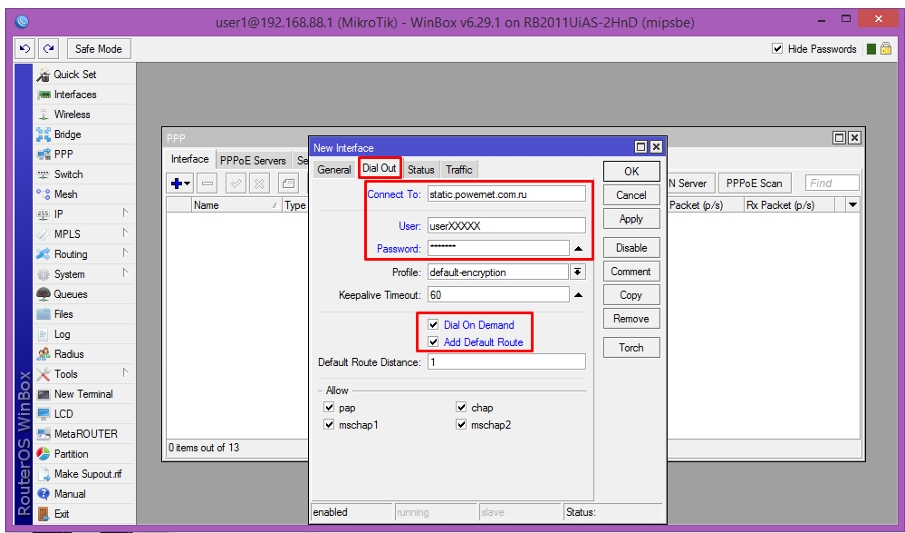Viewport: 905px width, 533px height.
Task: Click OK in the New Interface dialog
Action: [631, 172]
